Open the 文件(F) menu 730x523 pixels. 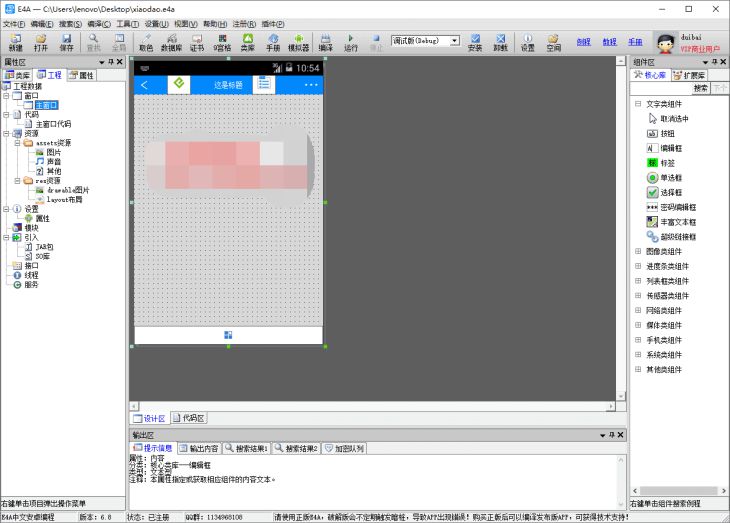tap(14, 24)
